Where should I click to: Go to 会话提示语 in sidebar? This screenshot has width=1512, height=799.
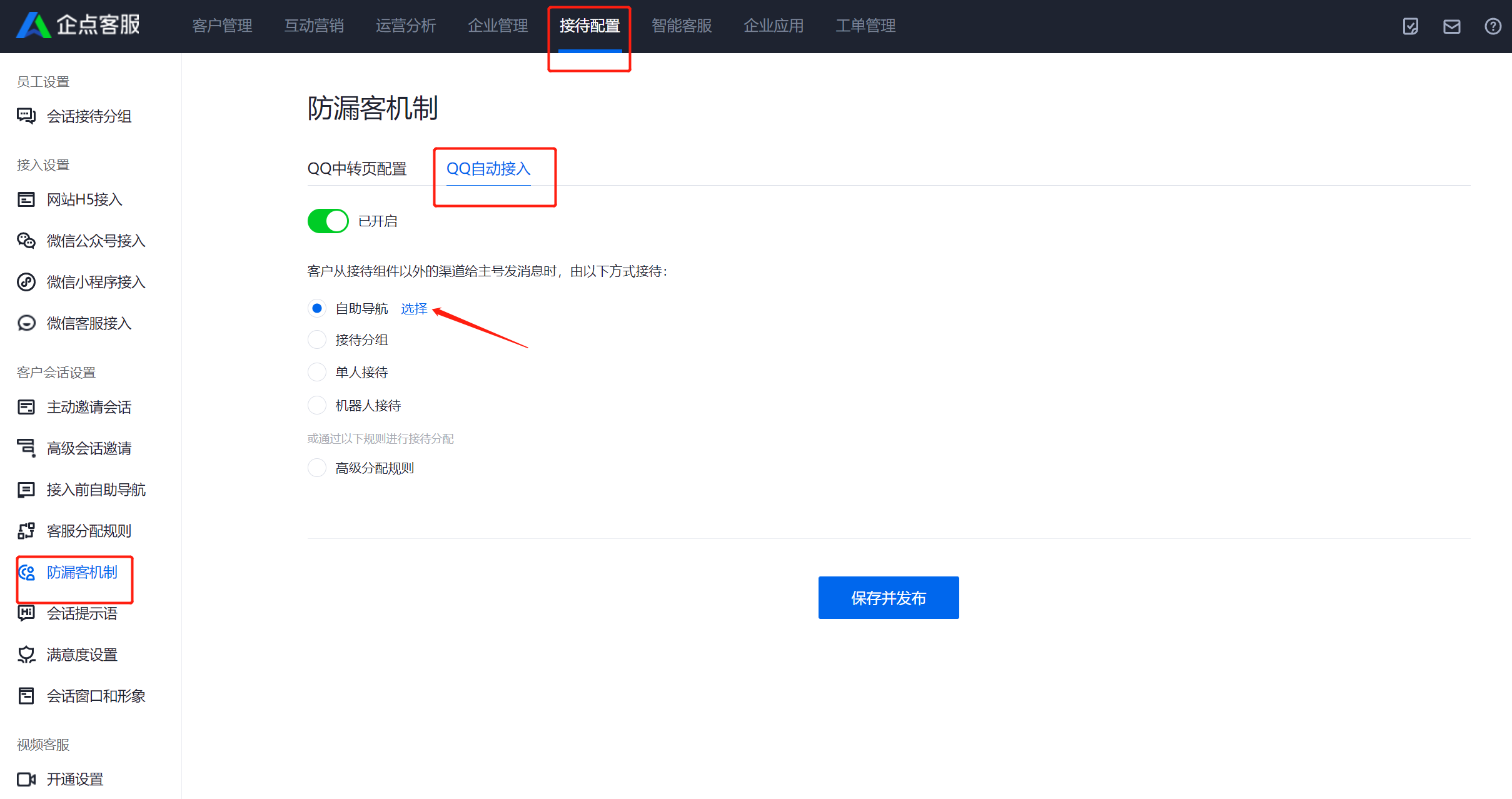(82, 613)
